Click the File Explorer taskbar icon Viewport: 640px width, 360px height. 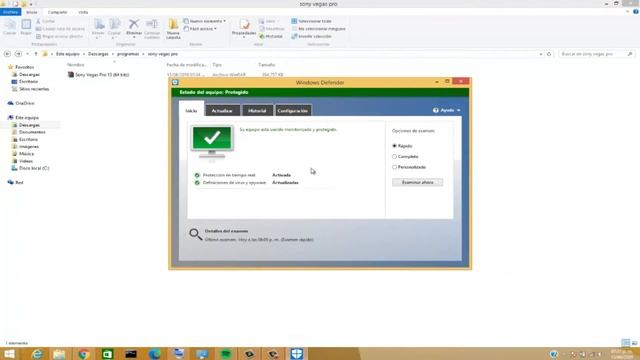pyautogui.click(x=59, y=354)
